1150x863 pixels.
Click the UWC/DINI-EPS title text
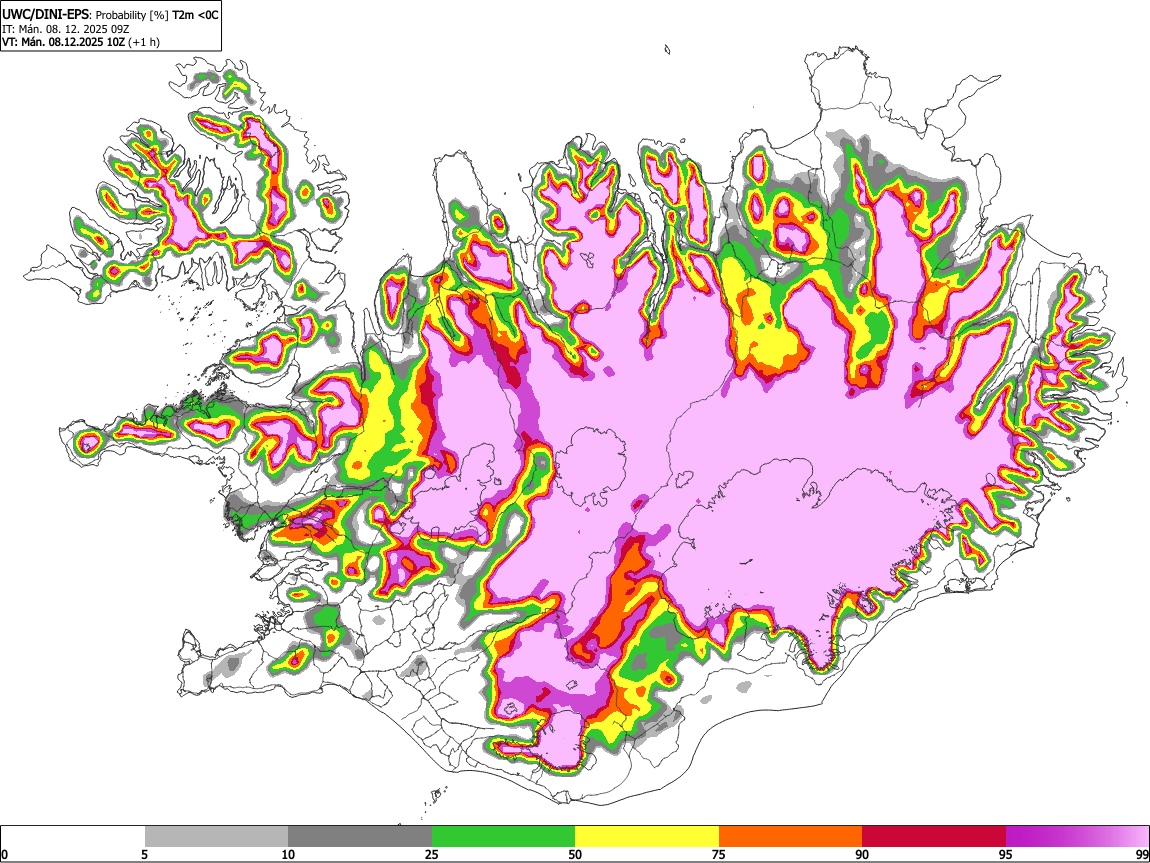[x=45, y=15]
